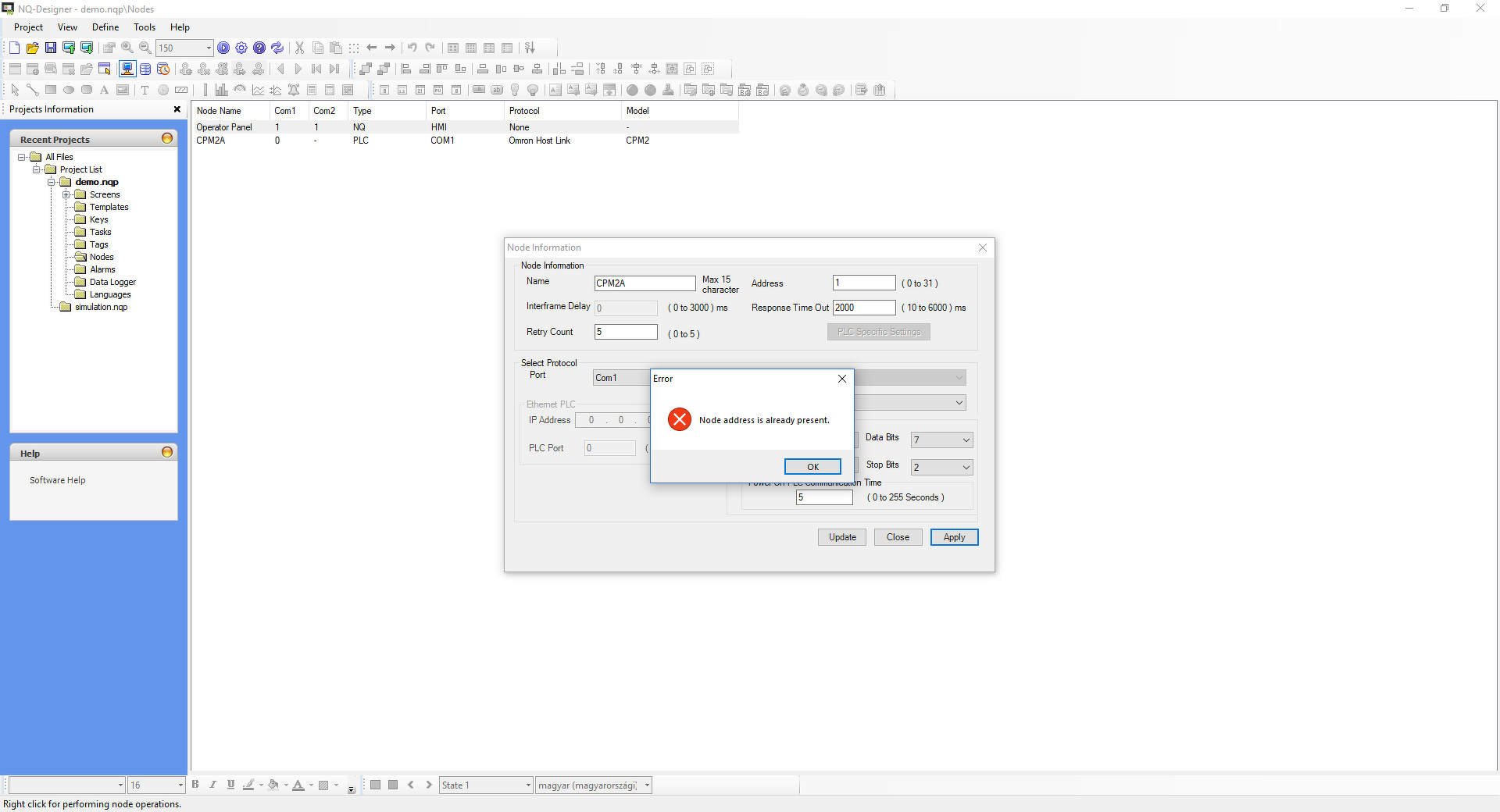The width and height of the screenshot is (1500, 812).
Task: Click the database with clock icon
Action: pos(163,69)
